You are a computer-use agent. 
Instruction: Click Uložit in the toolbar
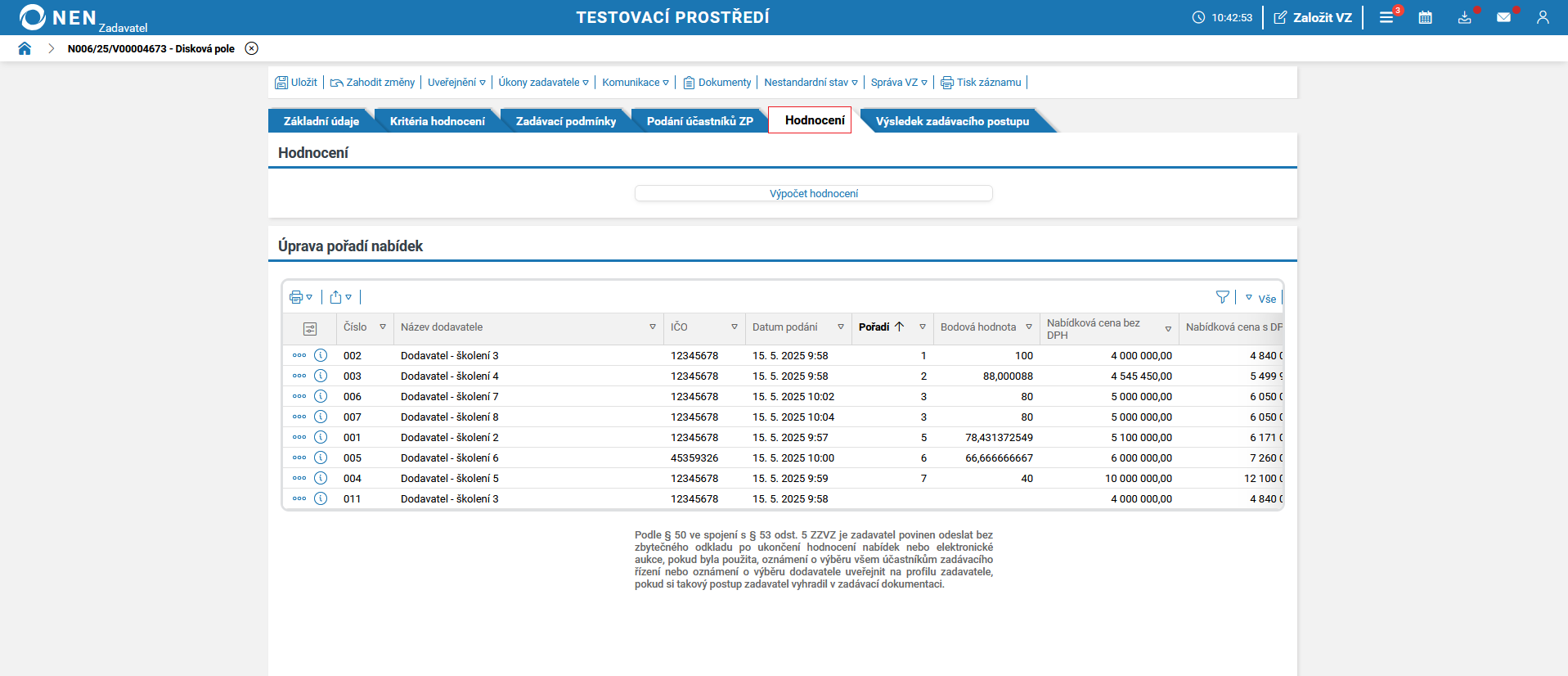(296, 83)
